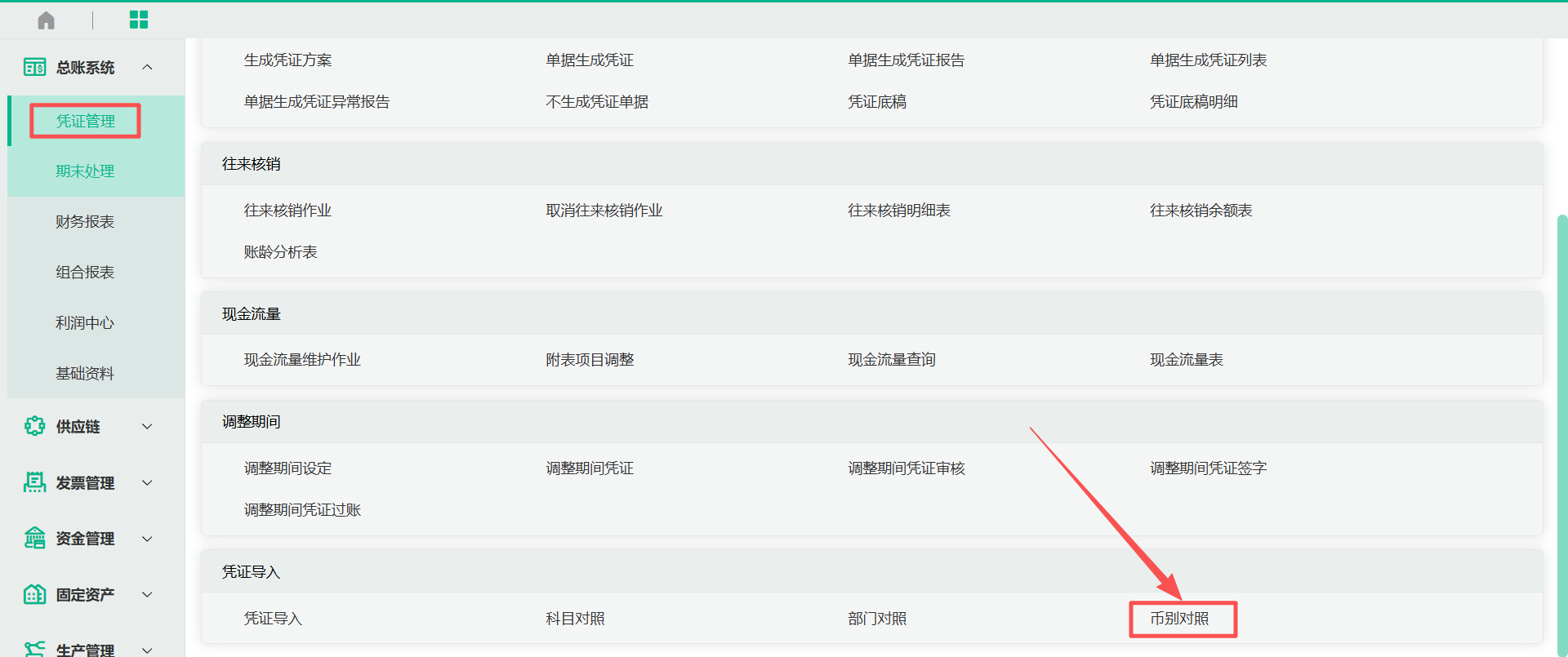Expand the 发票管理 chevron arrow
This screenshot has width=1568, height=657.
click(x=147, y=482)
